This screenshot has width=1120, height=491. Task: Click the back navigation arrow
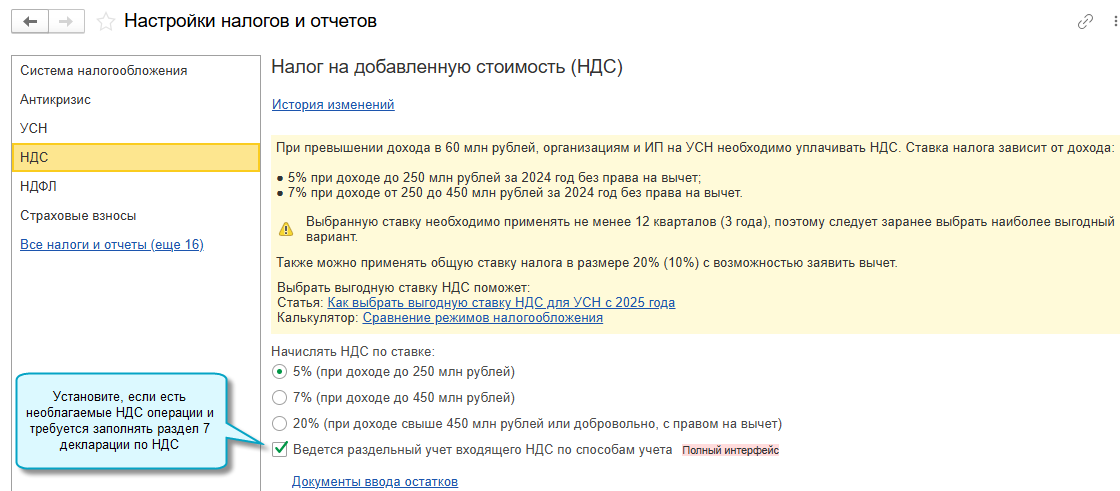29,22
